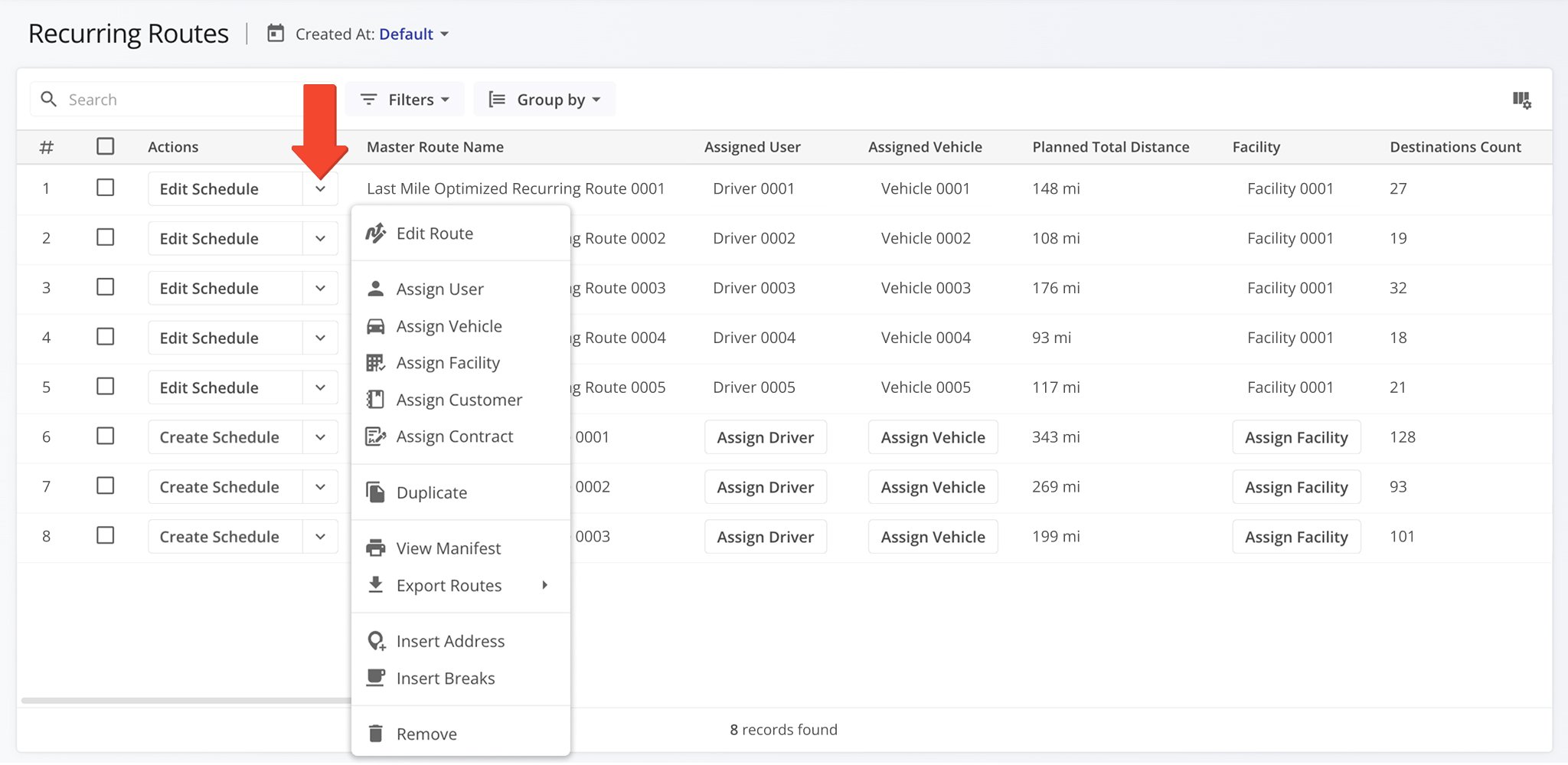This screenshot has height=765, width=1568.
Task: Click the Assign Facility building icon
Action: coord(376,362)
